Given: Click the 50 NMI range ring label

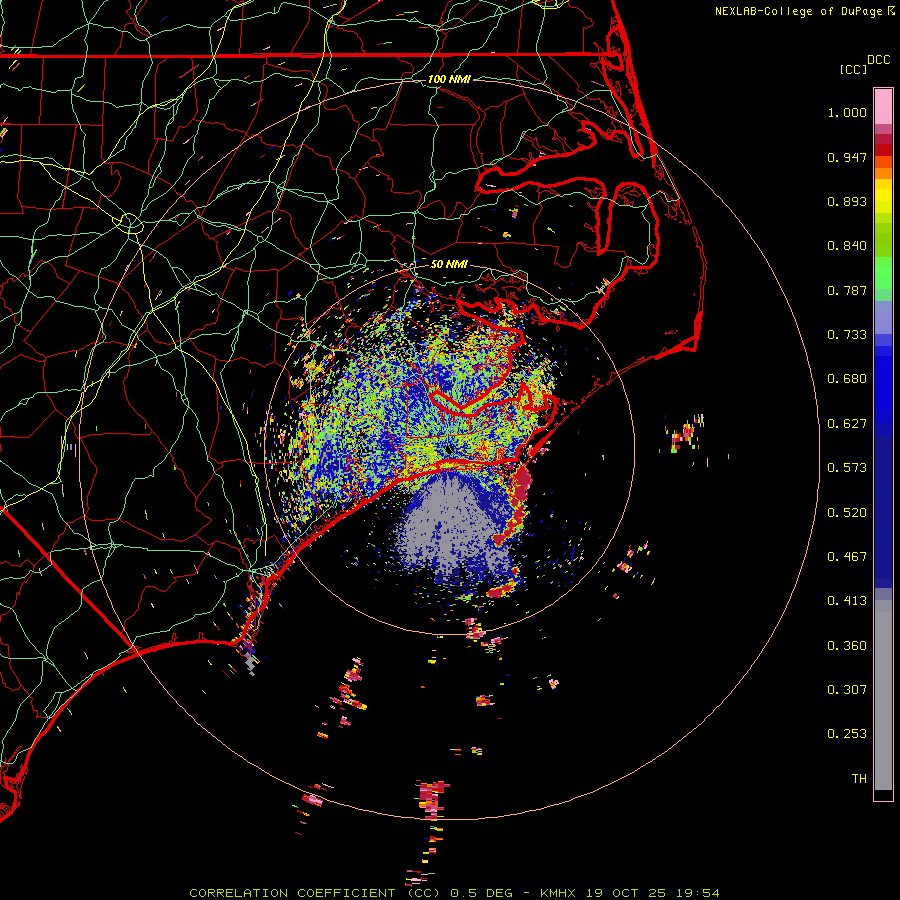Looking at the screenshot, I should click(449, 264).
